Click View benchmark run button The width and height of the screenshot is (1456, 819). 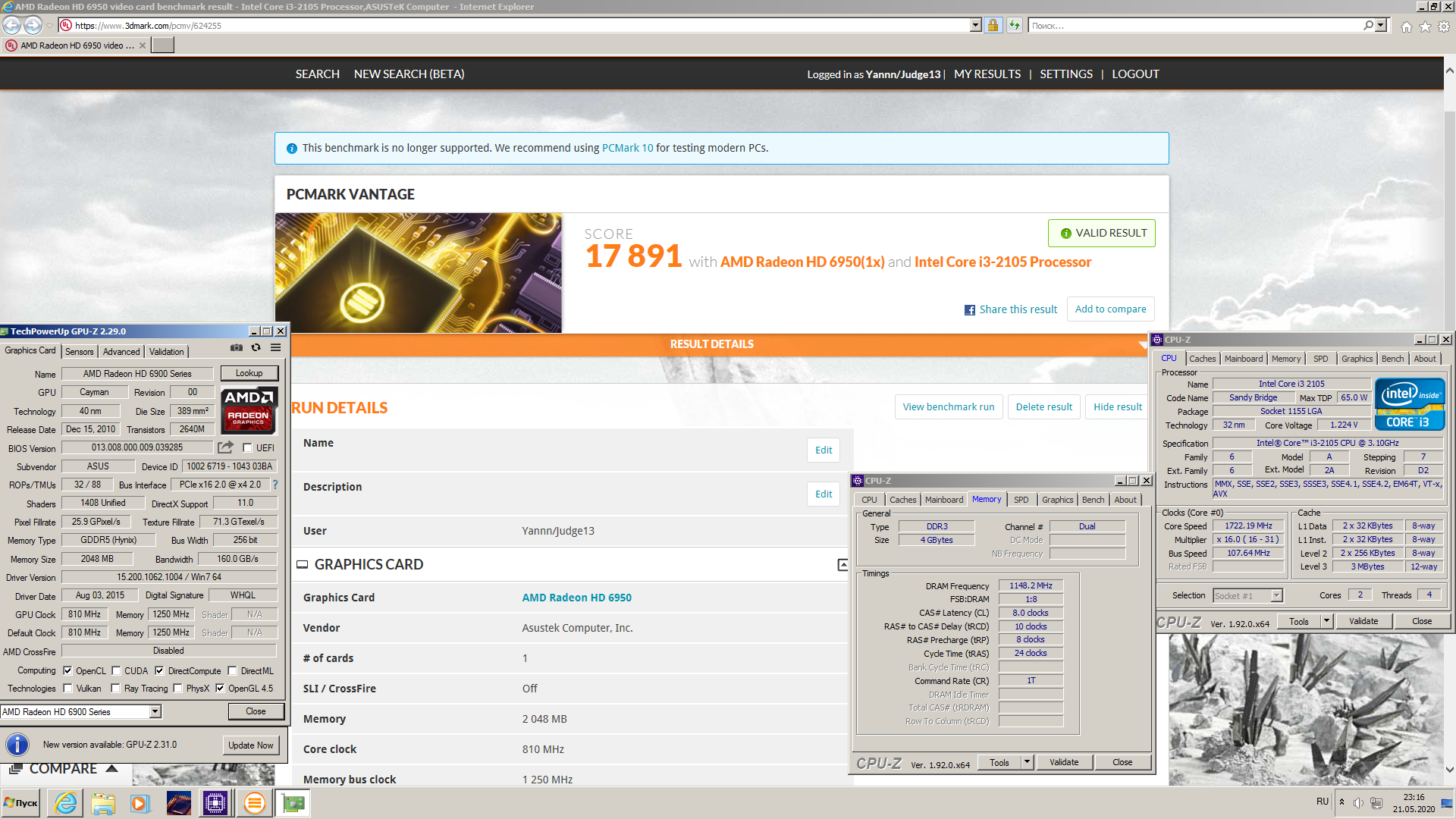click(x=949, y=407)
